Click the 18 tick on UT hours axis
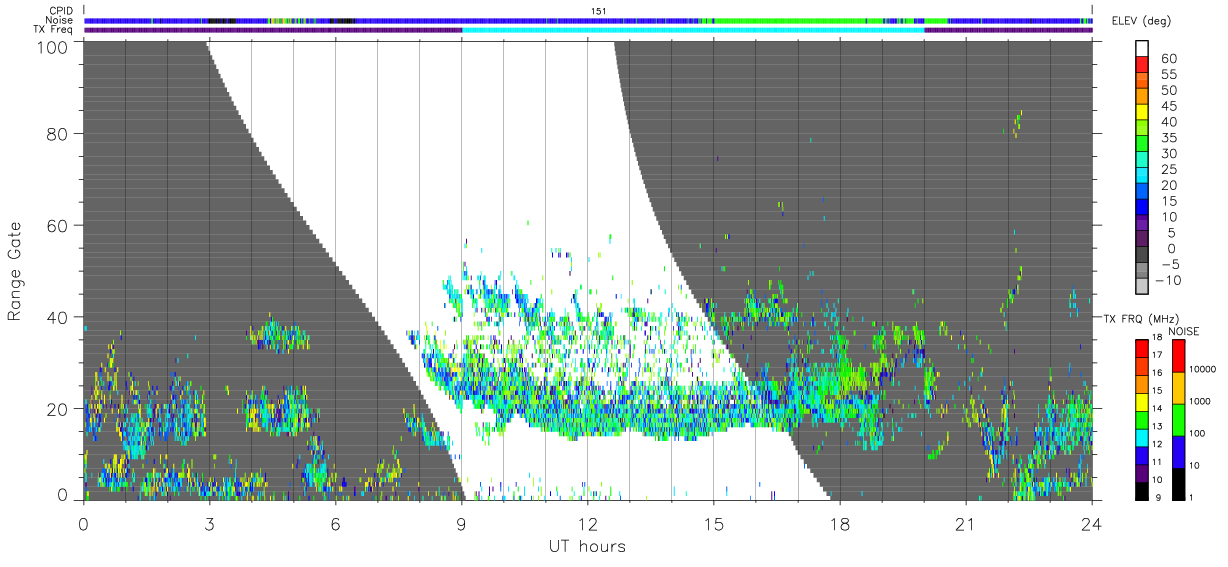1228x567 pixels. [x=839, y=524]
